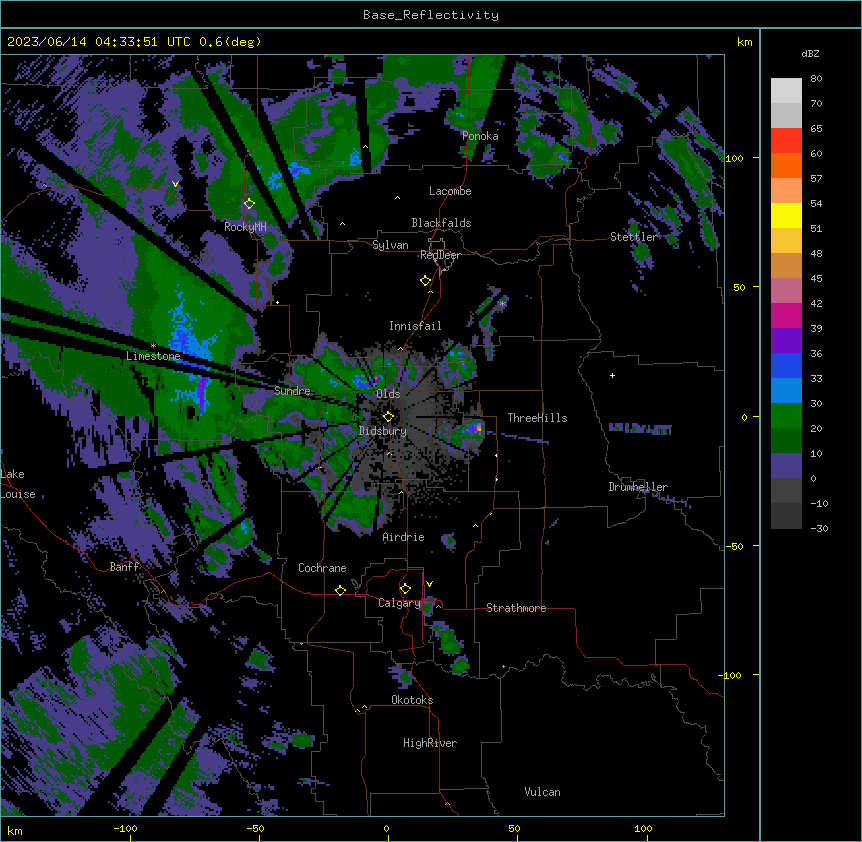Click the km unit label at bottom left
Screen dimensions: 862x842
(x=15, y=830)
